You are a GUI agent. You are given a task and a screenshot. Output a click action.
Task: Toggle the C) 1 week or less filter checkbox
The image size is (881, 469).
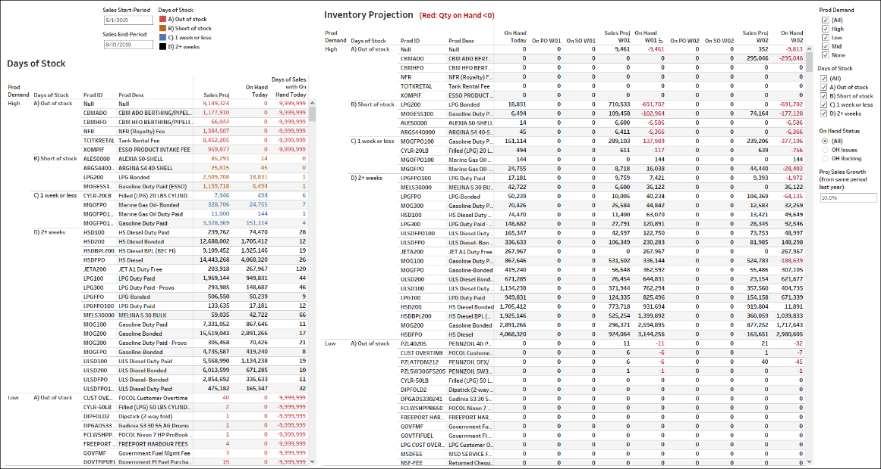pyautogui.click(x=825, y=105)
